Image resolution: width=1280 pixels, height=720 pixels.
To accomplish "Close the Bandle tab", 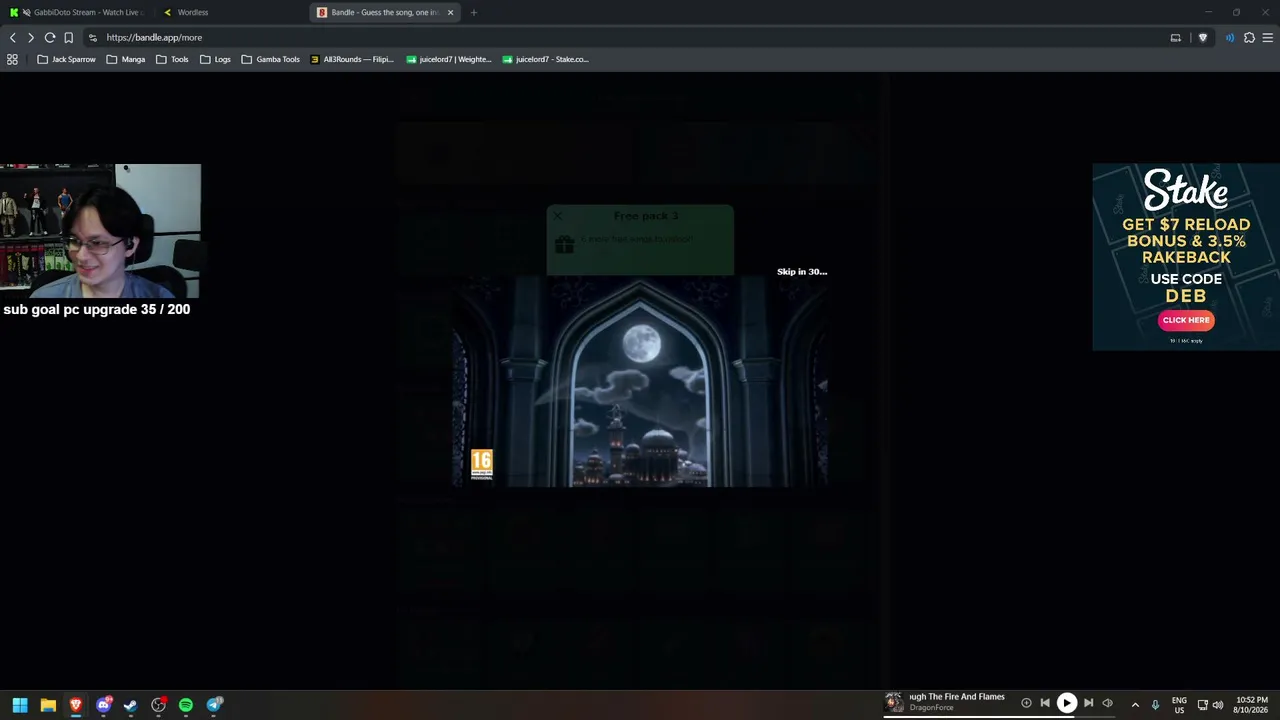I will click(450, 13).
